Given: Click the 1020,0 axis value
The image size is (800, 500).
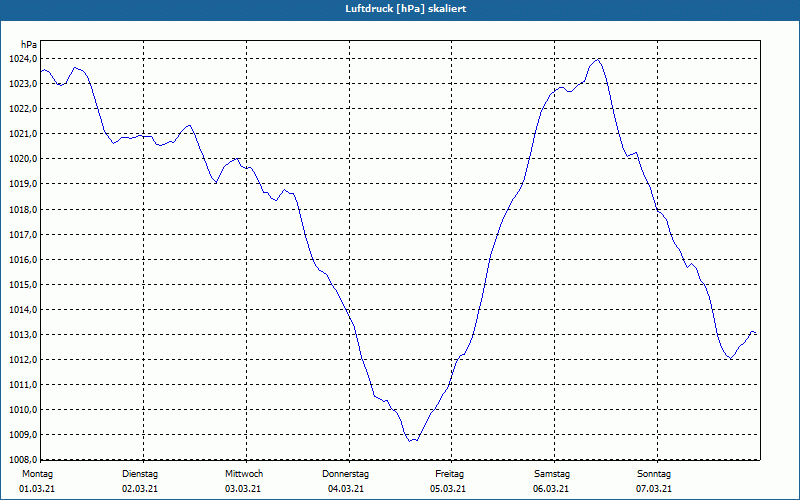Looking at the screenshot, I should pos(23,159).
